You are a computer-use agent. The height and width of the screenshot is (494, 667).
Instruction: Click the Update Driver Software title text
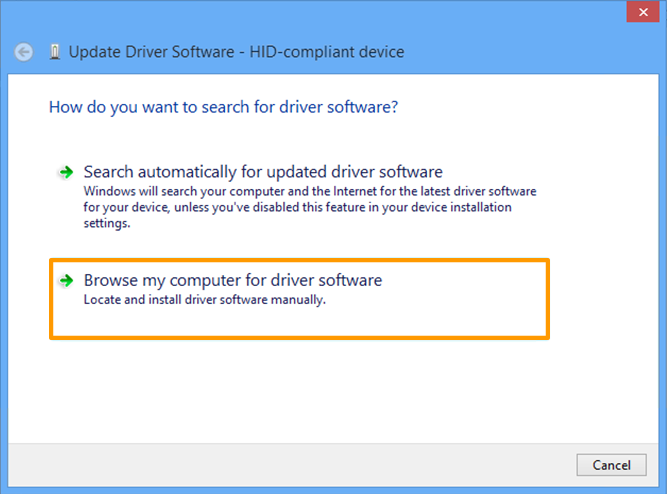(150, 52)
